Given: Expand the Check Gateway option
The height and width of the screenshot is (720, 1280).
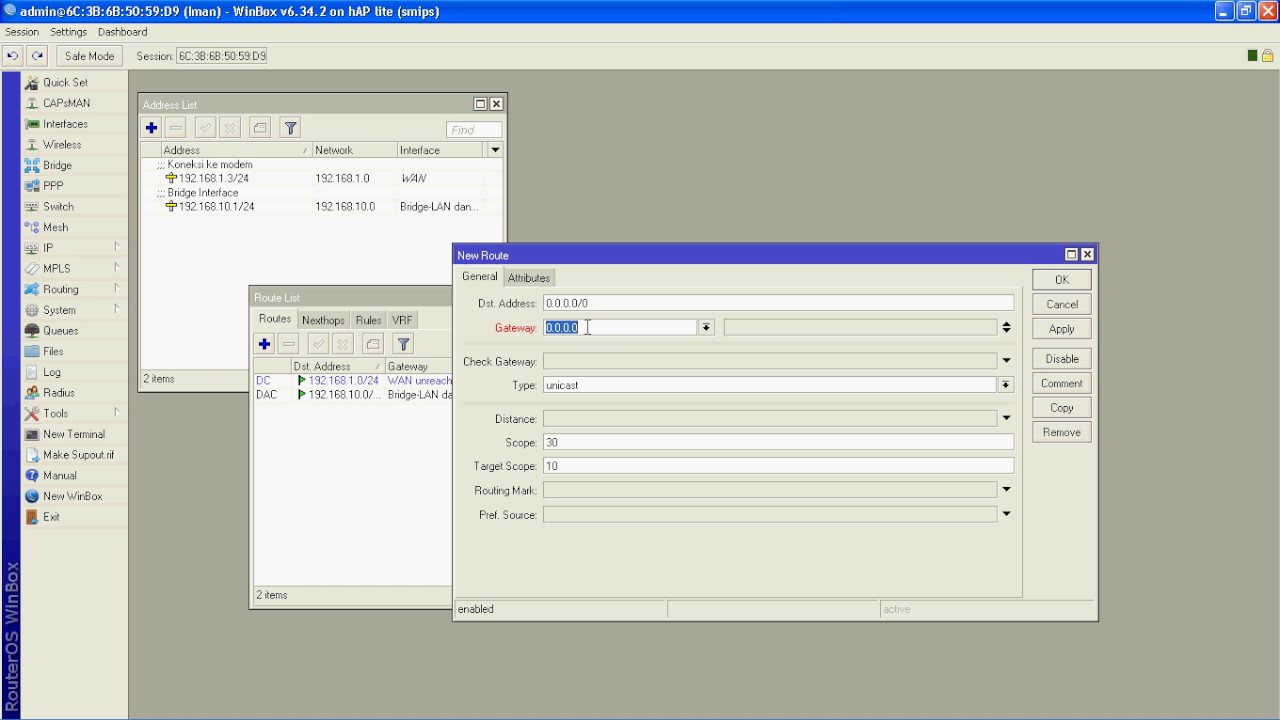Looking at the screenshot, I should tap(1006, 361).
